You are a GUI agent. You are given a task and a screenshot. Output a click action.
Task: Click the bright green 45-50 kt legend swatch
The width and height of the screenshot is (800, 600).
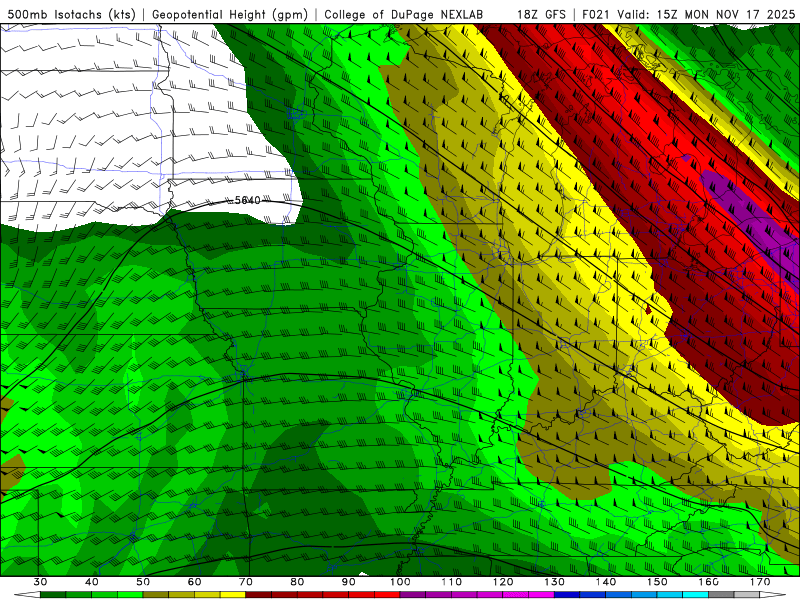click(x=130, y=595)
